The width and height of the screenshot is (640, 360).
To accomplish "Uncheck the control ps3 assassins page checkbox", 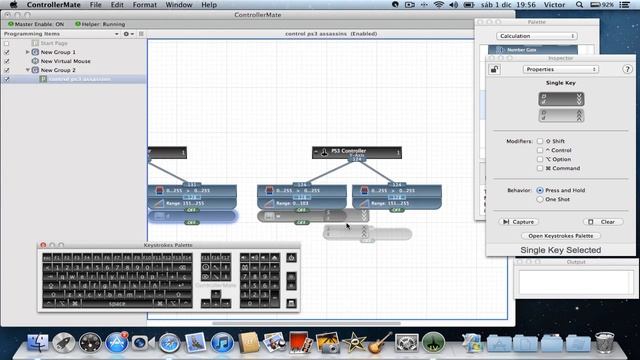I will pyautogui.click(x=7, y=79).
